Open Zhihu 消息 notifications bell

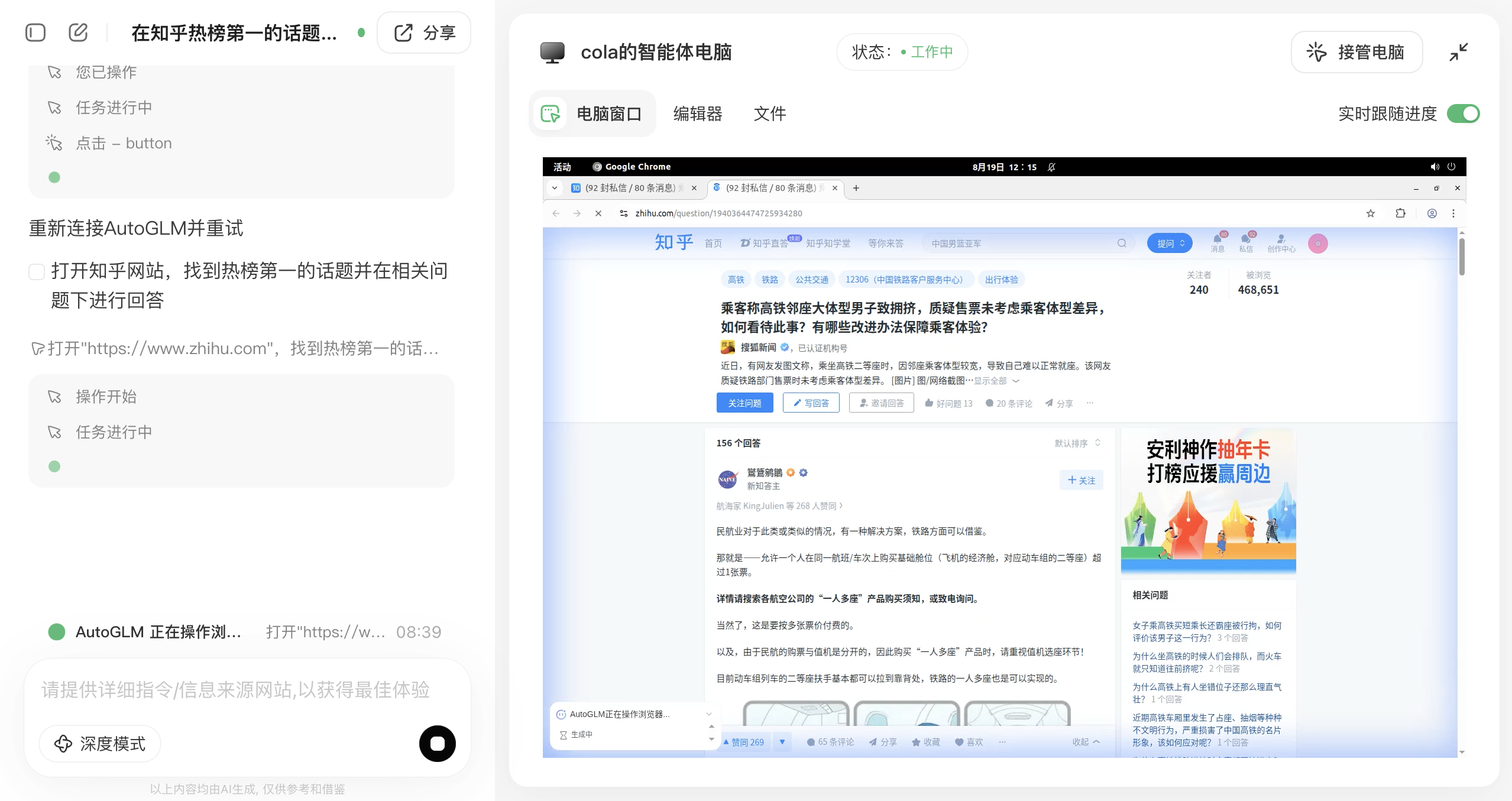pyautogui.click(x=1217, y=241)
